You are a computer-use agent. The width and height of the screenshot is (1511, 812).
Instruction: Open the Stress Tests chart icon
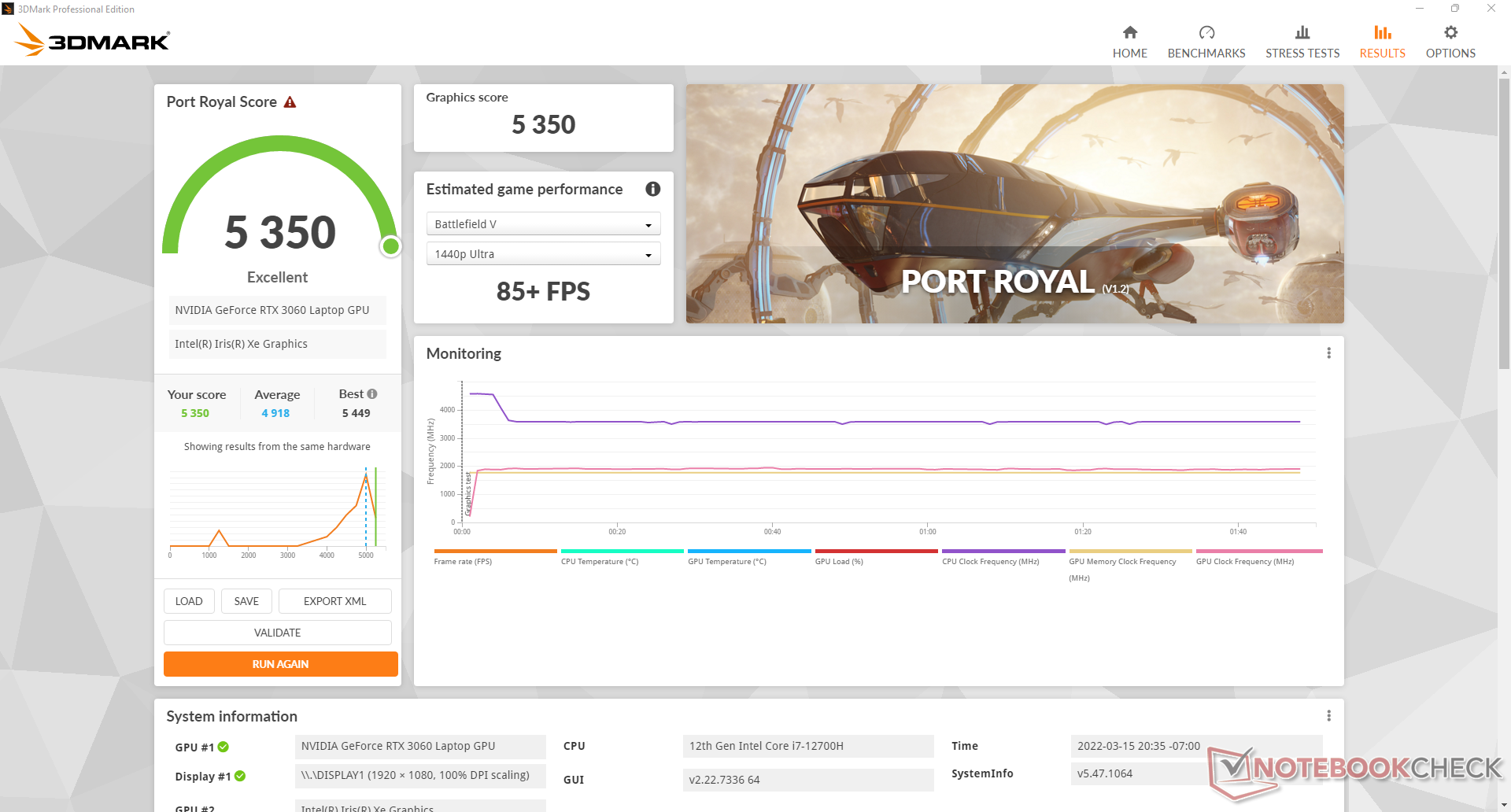click(1302, 32)
